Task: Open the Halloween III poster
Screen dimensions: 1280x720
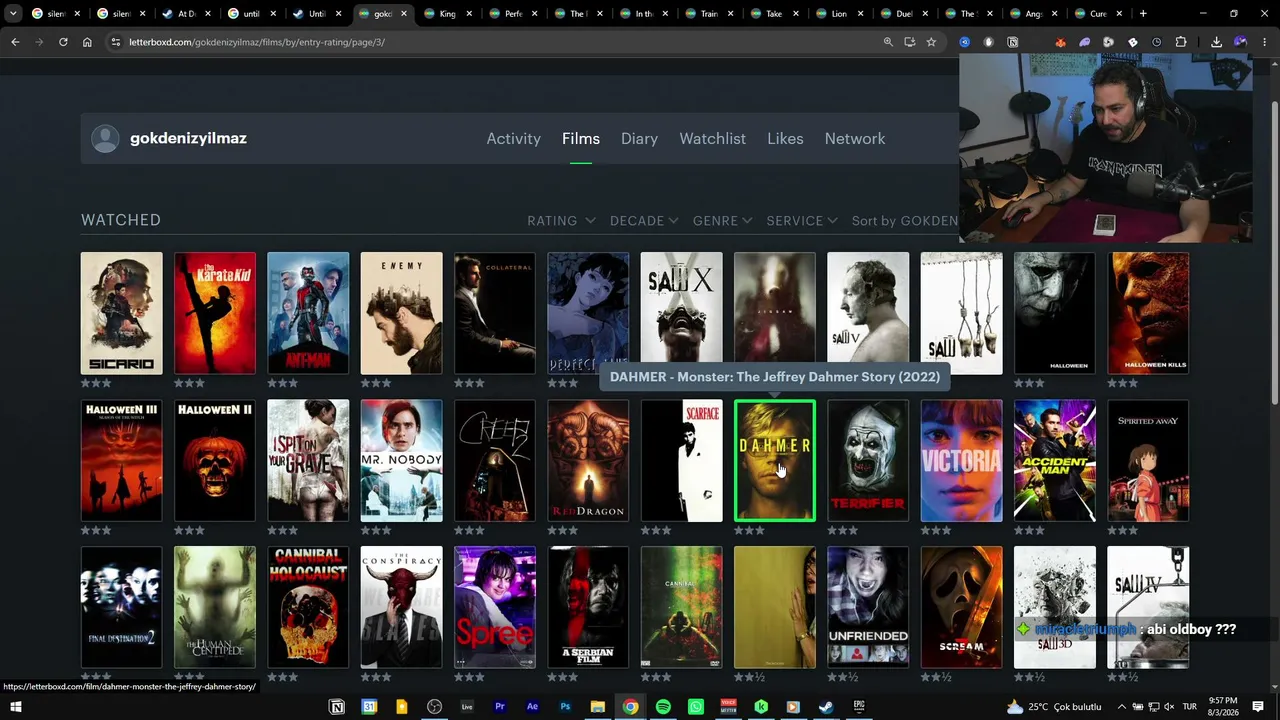Action: [x=122, y=461]
